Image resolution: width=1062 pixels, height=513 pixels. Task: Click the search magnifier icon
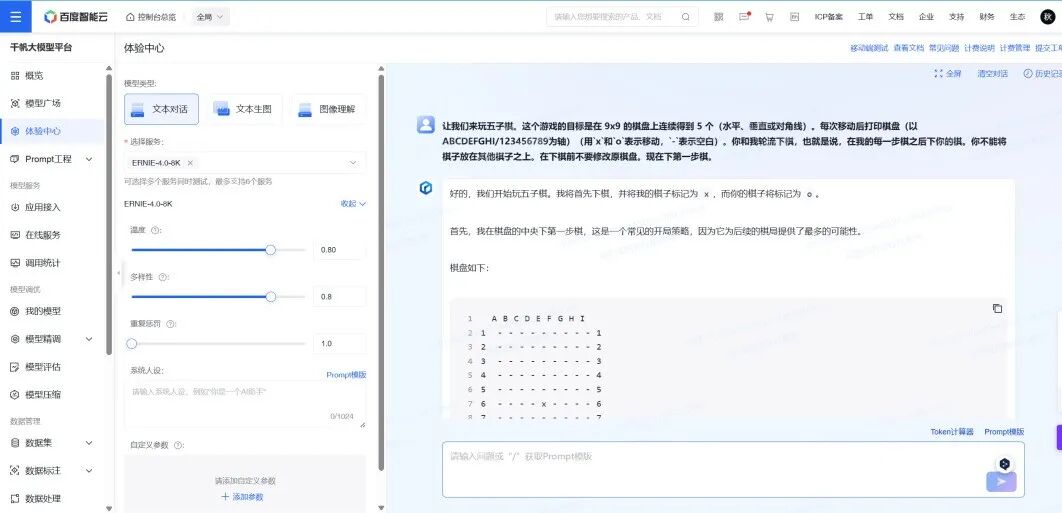point(685,17)
